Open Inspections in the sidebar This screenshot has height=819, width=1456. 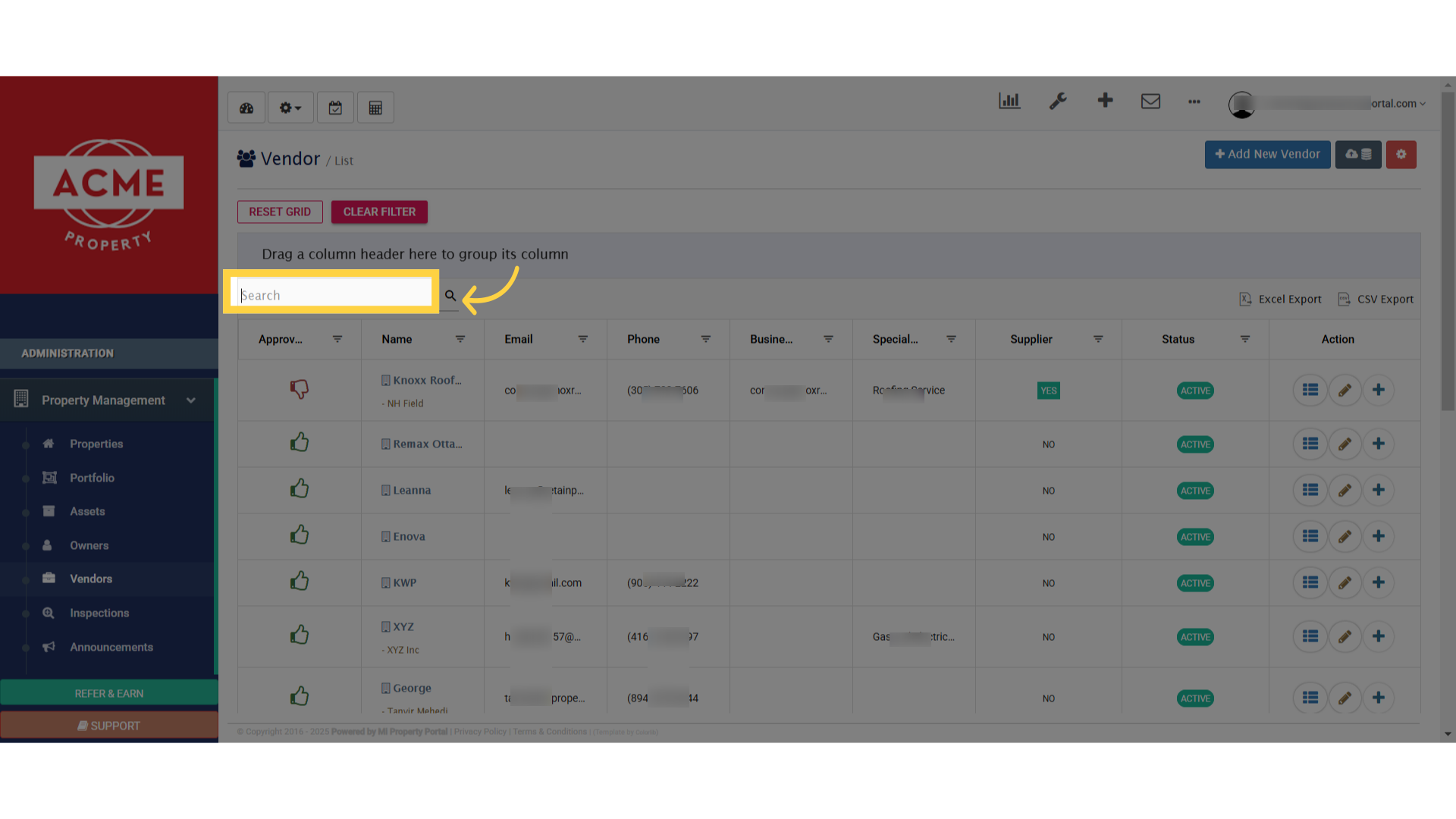point(99,613)
